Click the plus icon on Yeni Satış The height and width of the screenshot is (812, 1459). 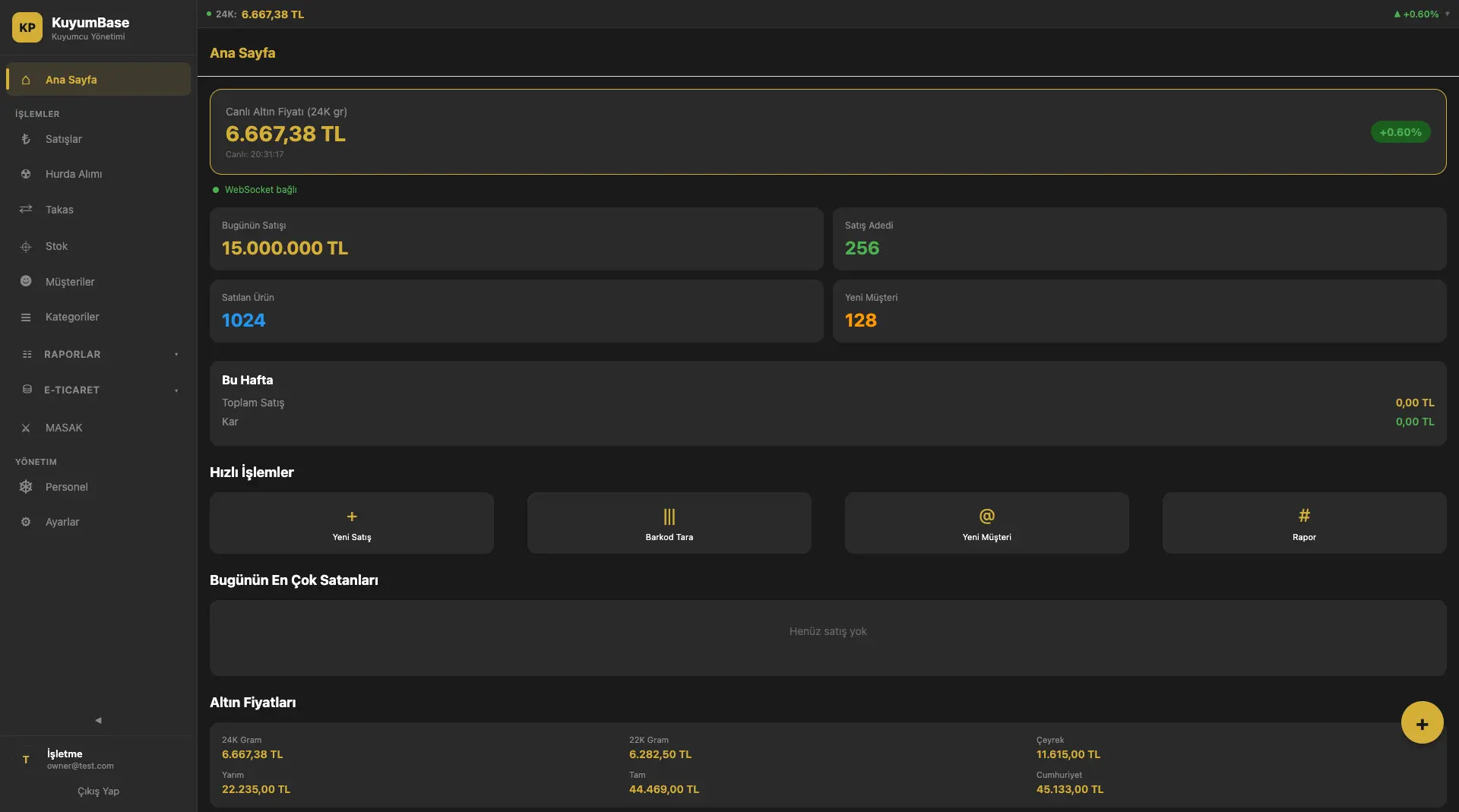(x=352, y=517)
